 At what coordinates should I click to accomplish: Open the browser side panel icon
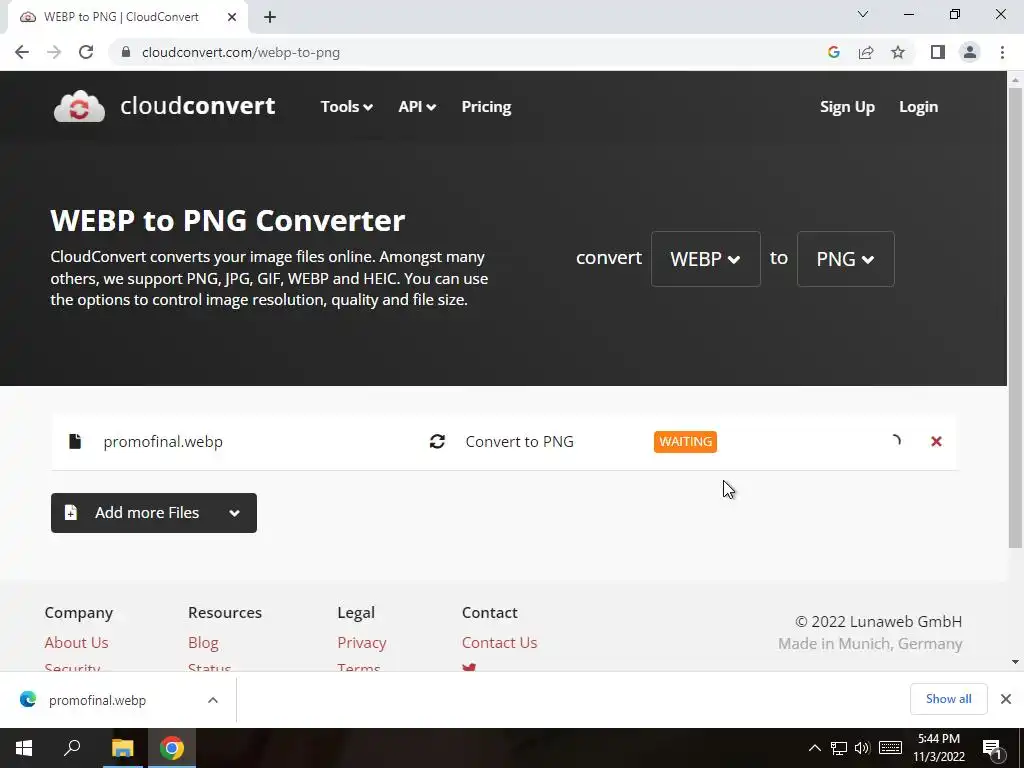point(938,52)
